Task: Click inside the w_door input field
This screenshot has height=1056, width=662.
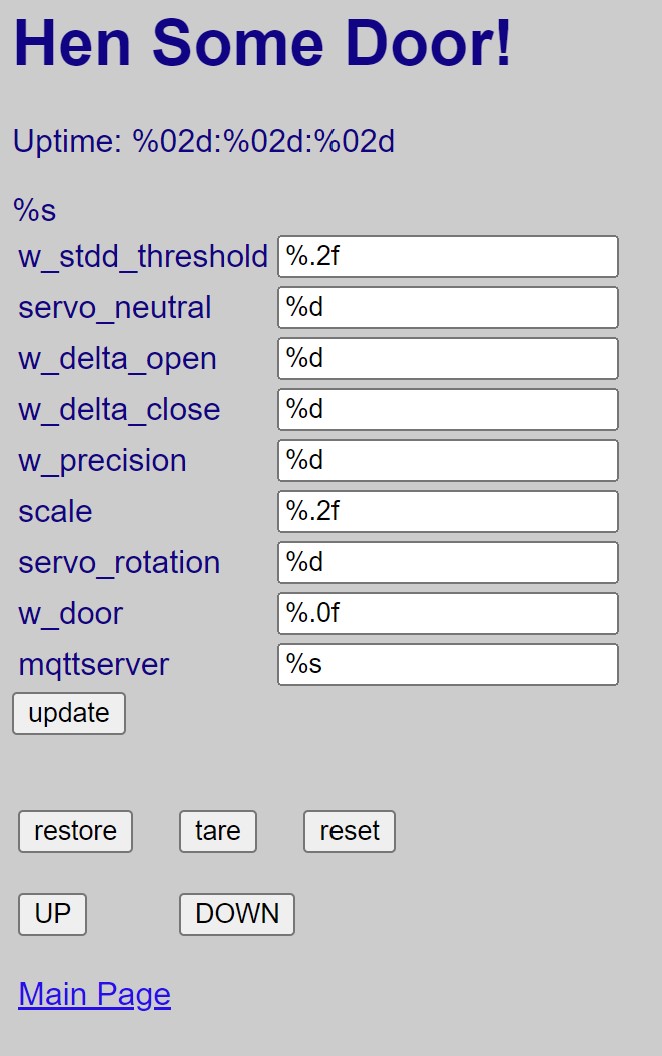Action: click(447, 613)
